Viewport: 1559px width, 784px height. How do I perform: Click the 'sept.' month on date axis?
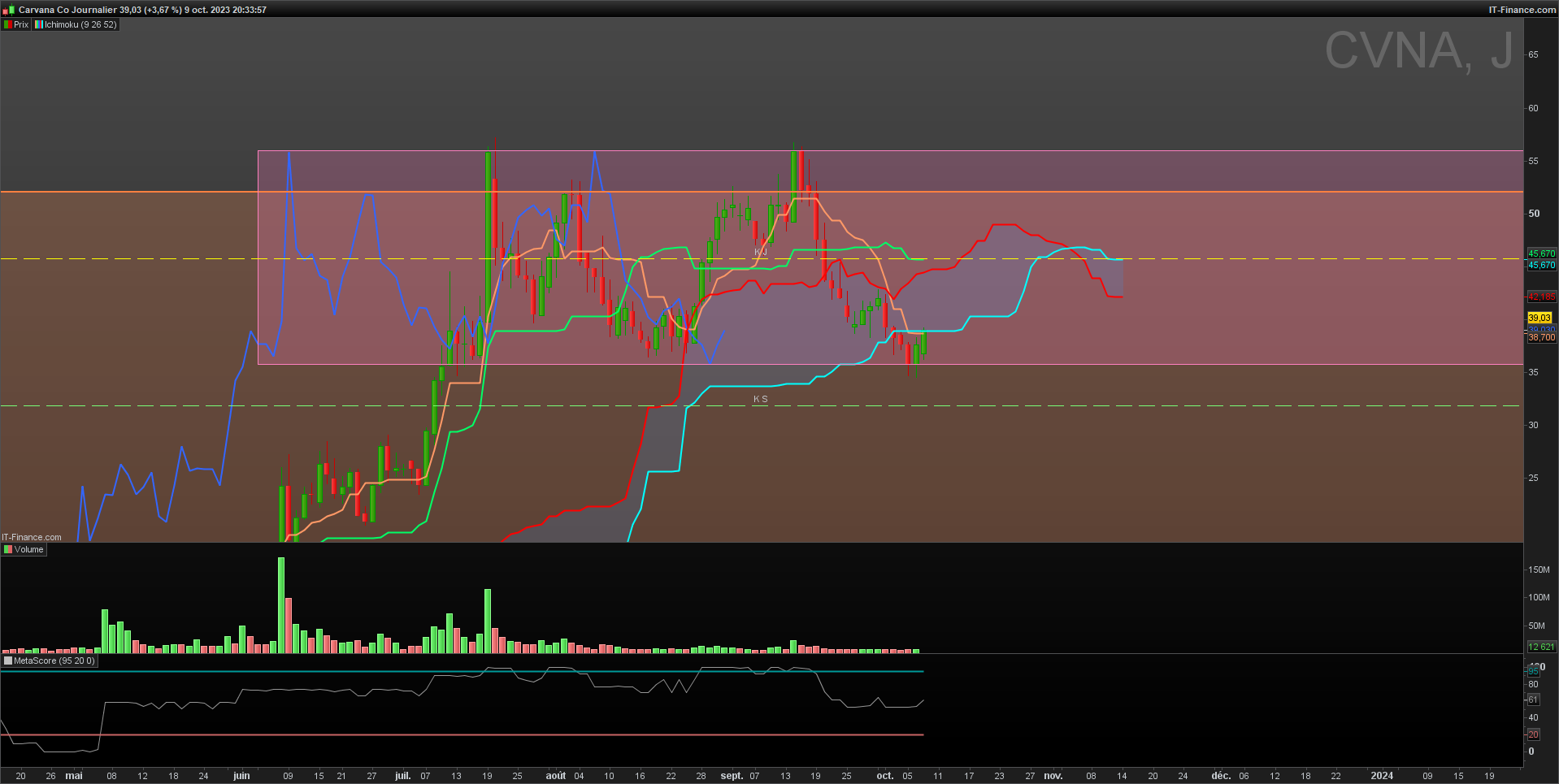(732, 776)
